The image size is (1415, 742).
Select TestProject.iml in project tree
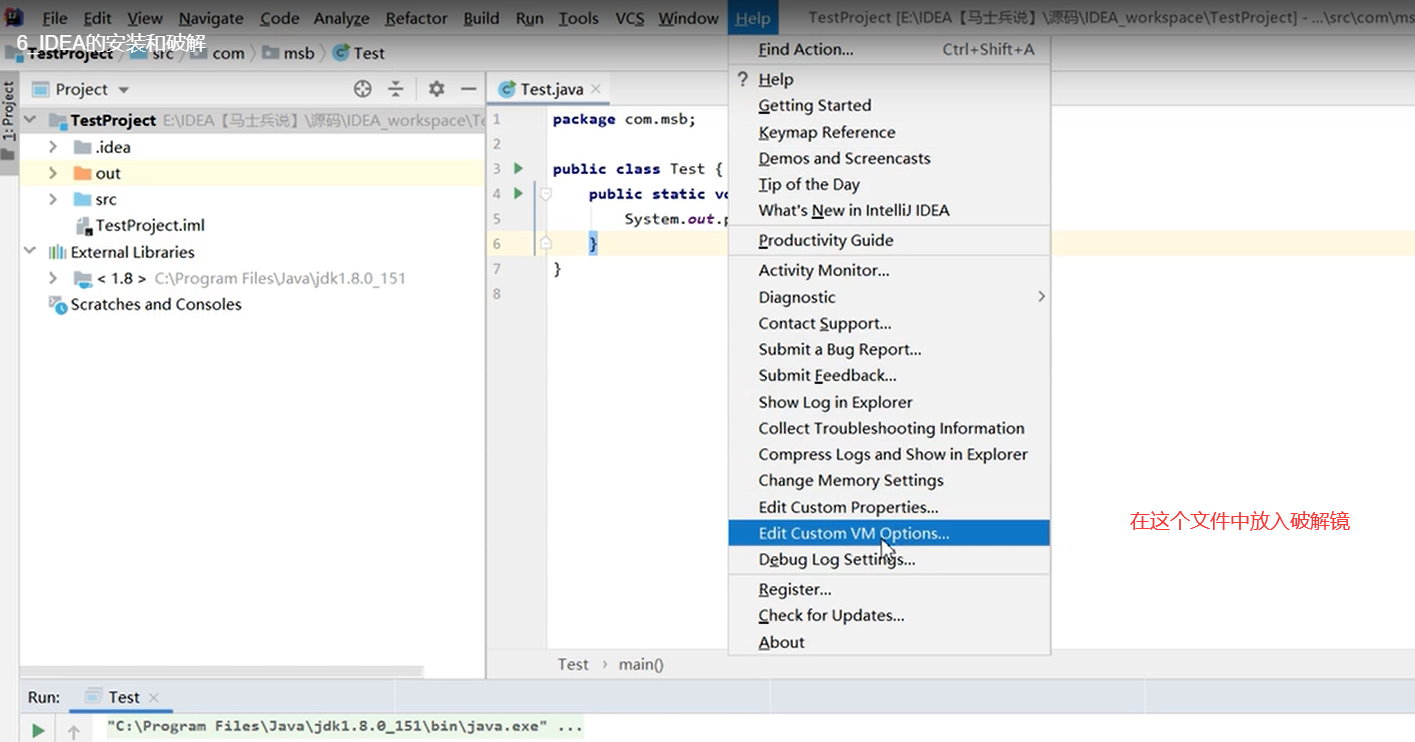pos(150,225)
